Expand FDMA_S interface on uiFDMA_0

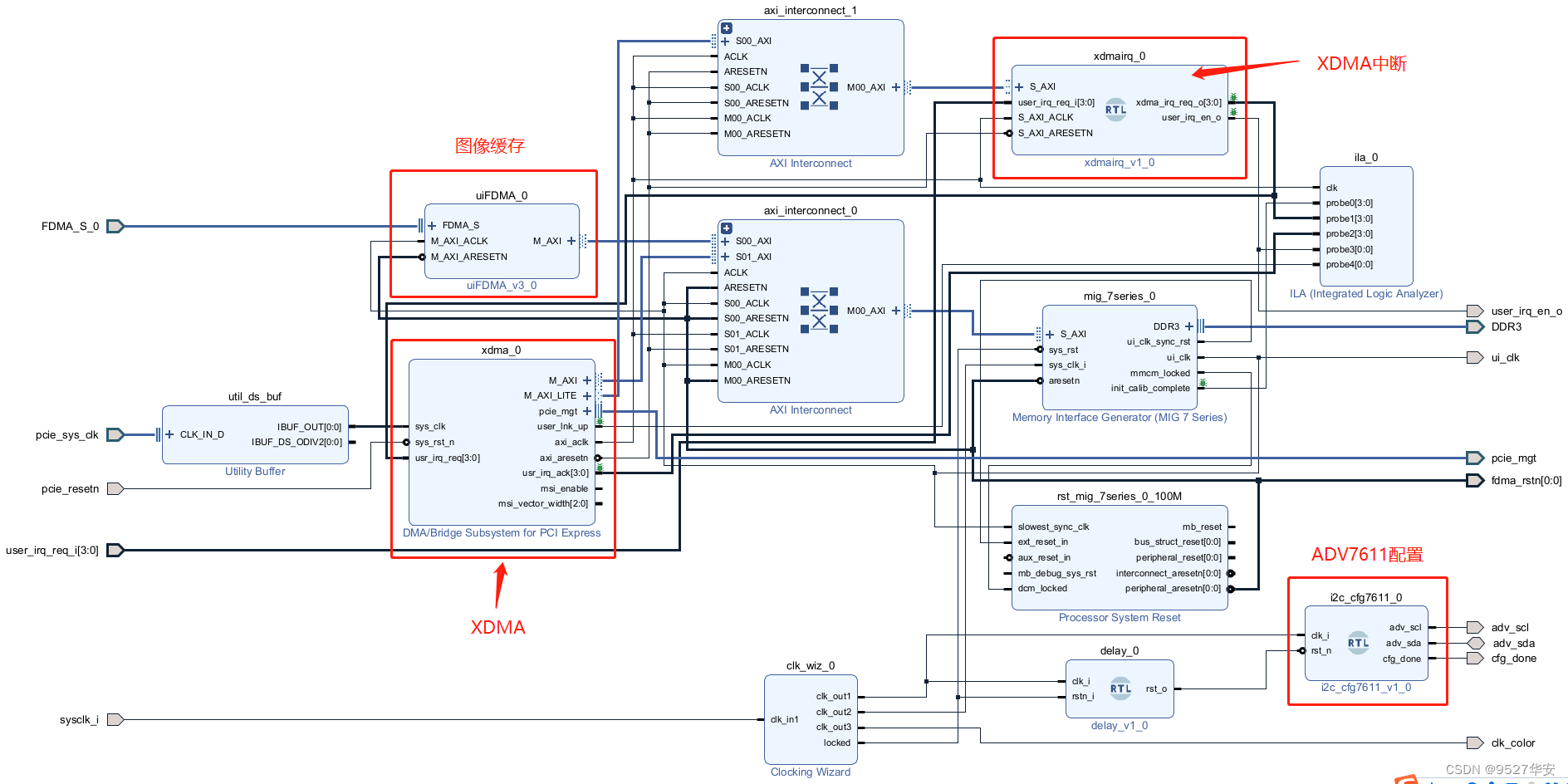pos(432,226)
